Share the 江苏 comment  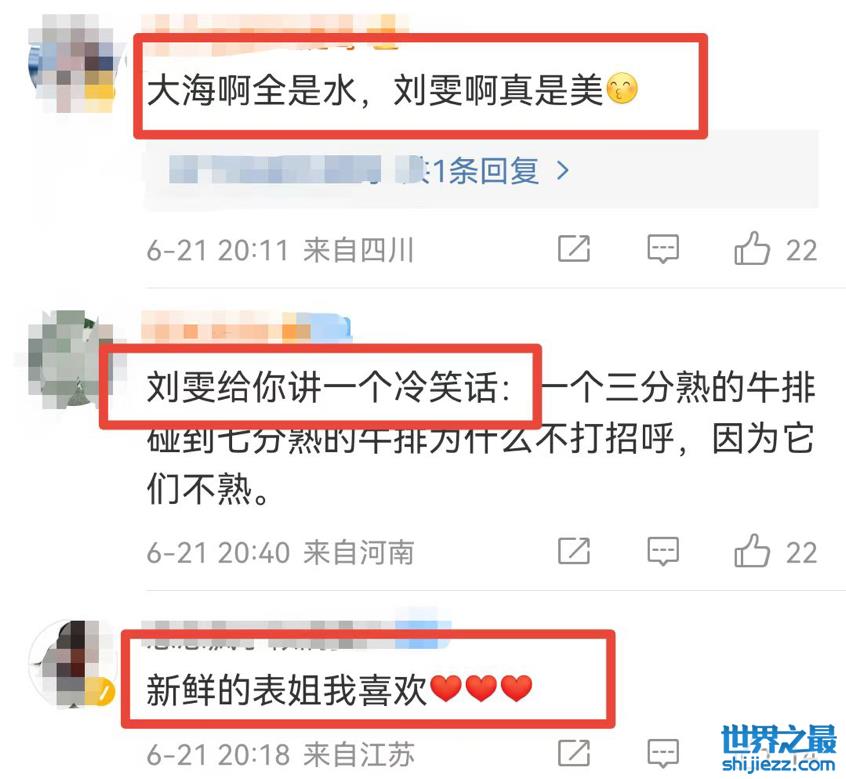[x=574, y=753]
